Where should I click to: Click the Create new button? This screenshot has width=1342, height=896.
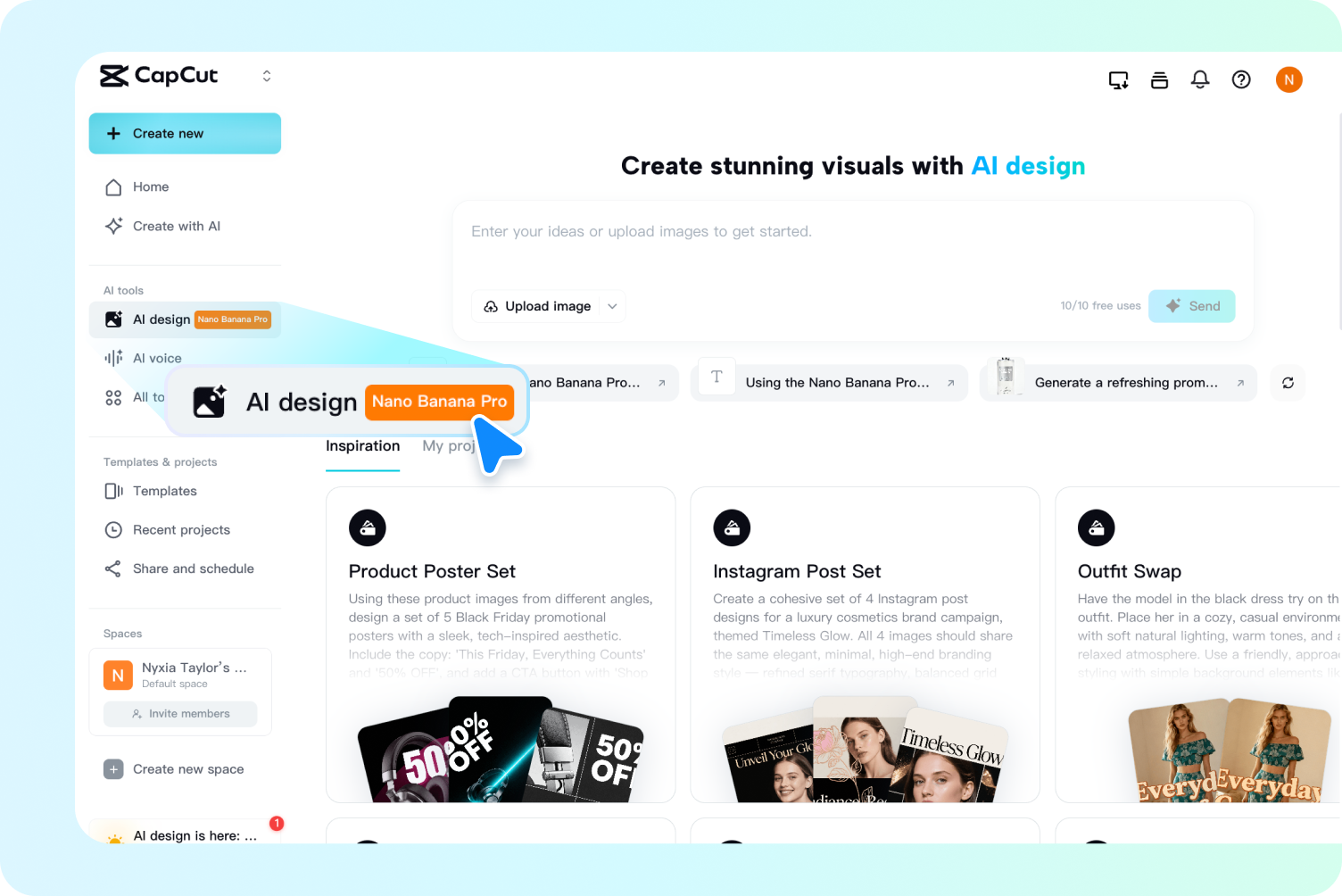point(185,134)
